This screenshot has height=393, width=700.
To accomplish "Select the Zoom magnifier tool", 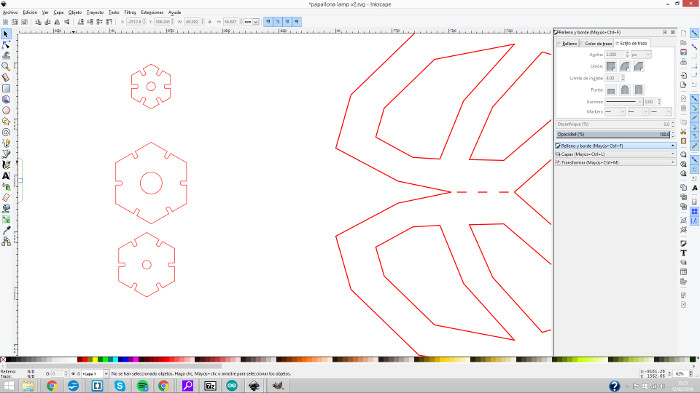I will coord(6,67).
